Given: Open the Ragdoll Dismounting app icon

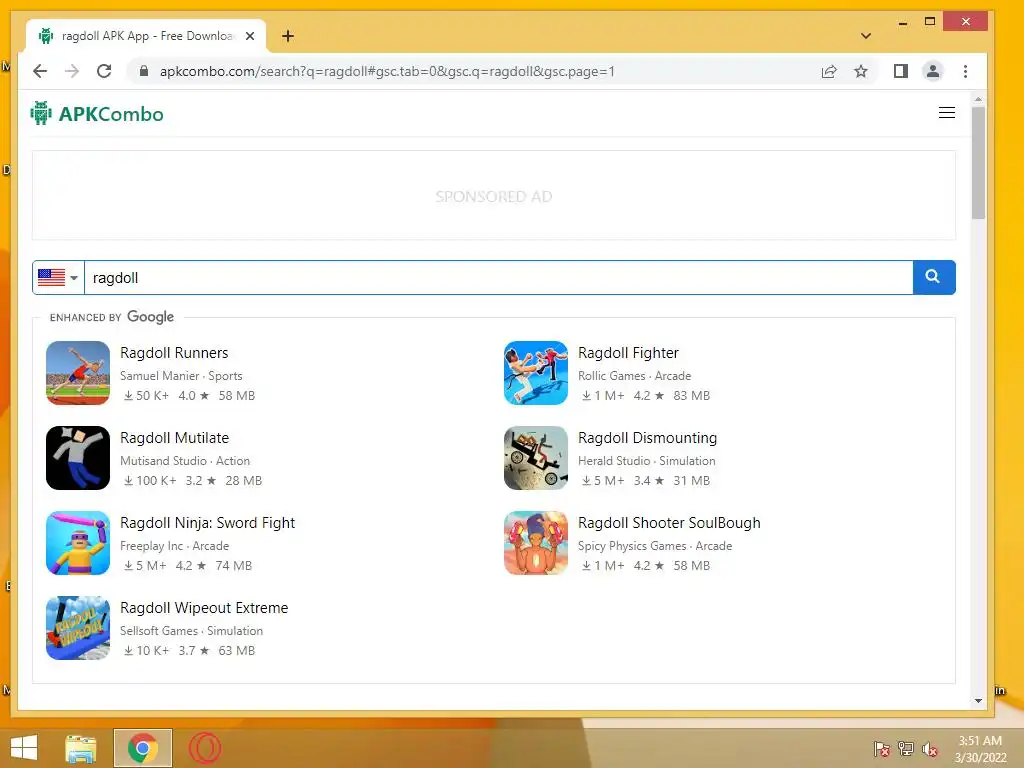Looking at the screenshot, I should pyautogui.click(x=536, y=458).
